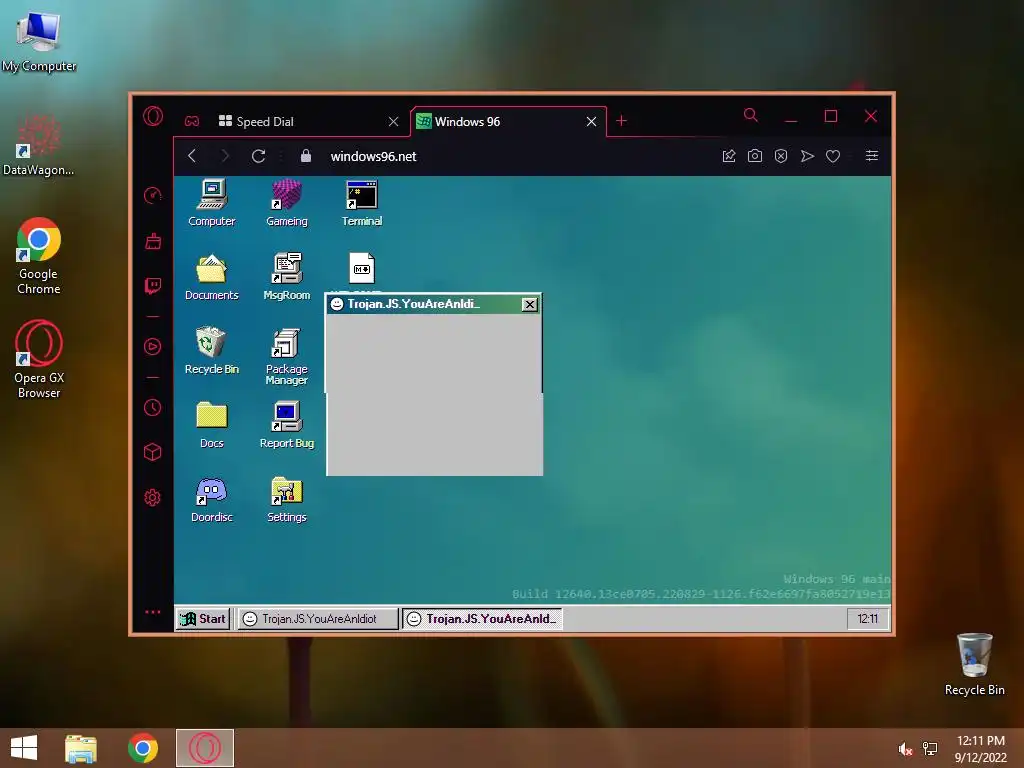Screen dimensions: 1024x768
Task: Open Settings gear in Opera sidebar
Action: coord(152,498)
